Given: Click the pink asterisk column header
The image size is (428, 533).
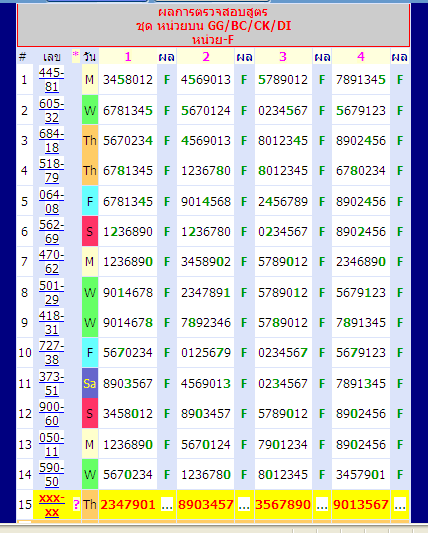Looking at the screenshot, I should coord(75,55).
